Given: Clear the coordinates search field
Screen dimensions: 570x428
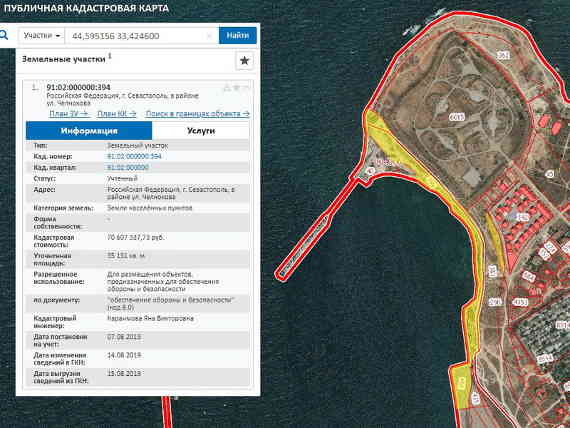Looking at the screenshot, I should tap(209, 36).
